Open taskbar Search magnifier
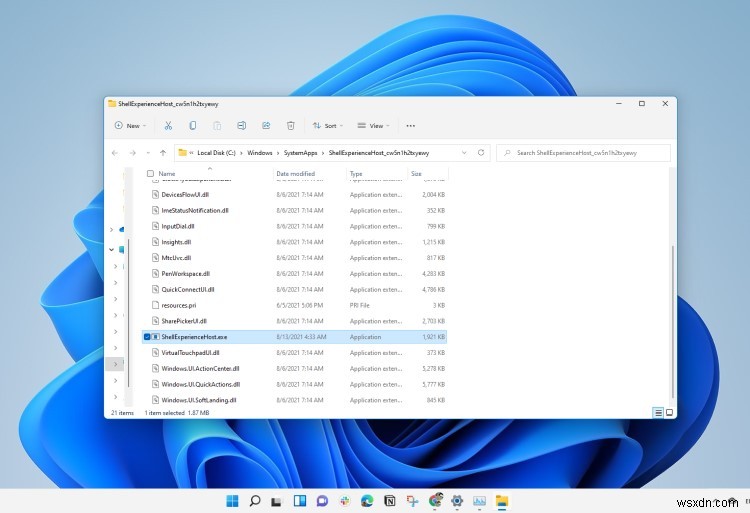 pos(255,501)
